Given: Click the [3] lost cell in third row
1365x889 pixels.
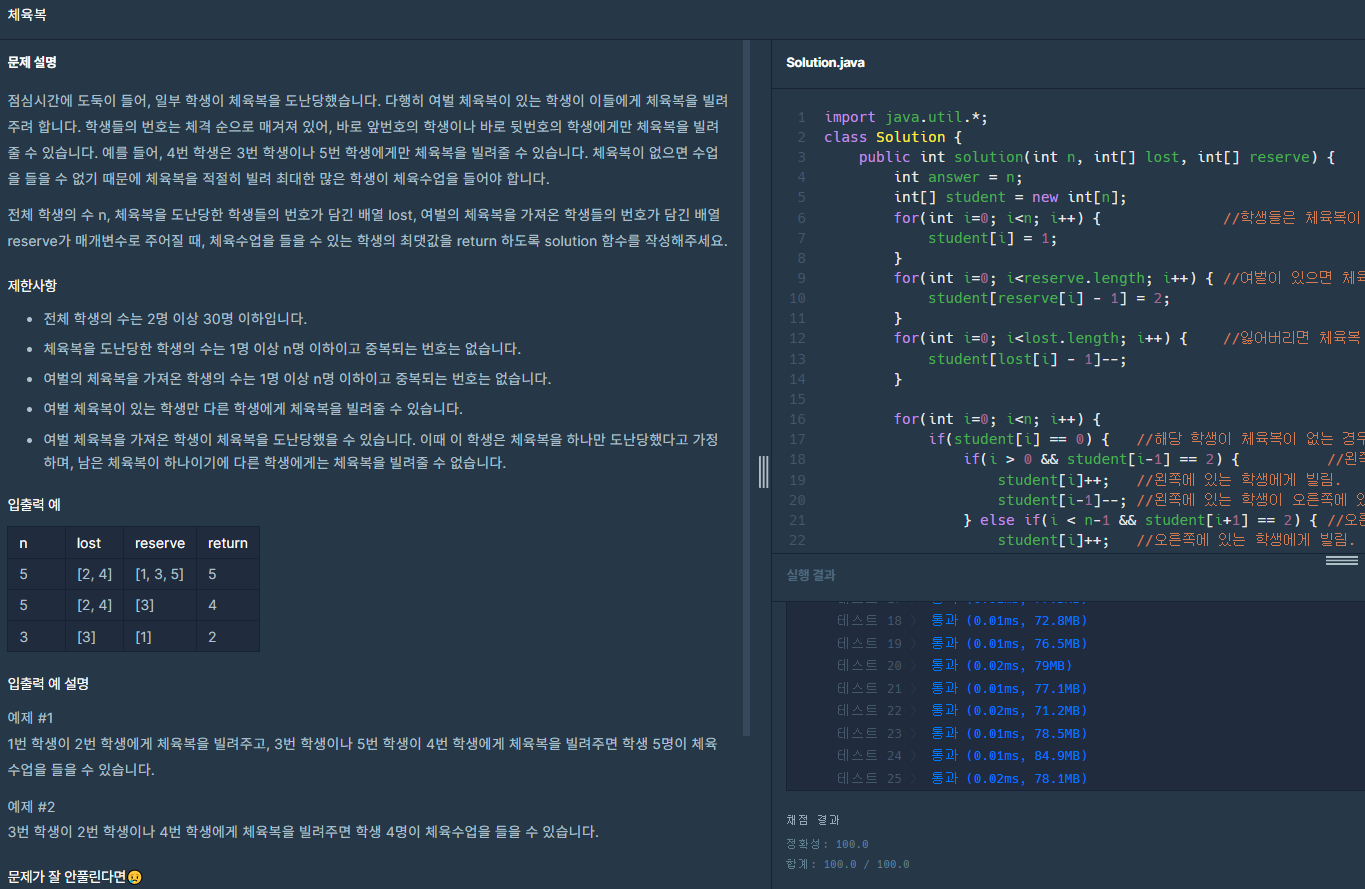Looking at the screenshot, I should coord(94,636).
